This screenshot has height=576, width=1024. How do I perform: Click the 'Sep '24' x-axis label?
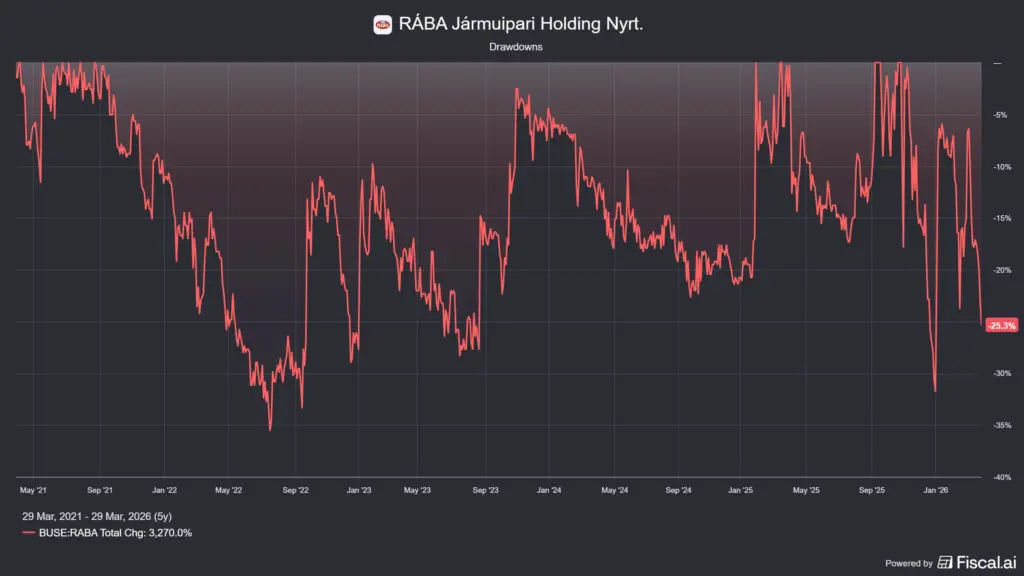pyautogui.click(x=679, y=490)
